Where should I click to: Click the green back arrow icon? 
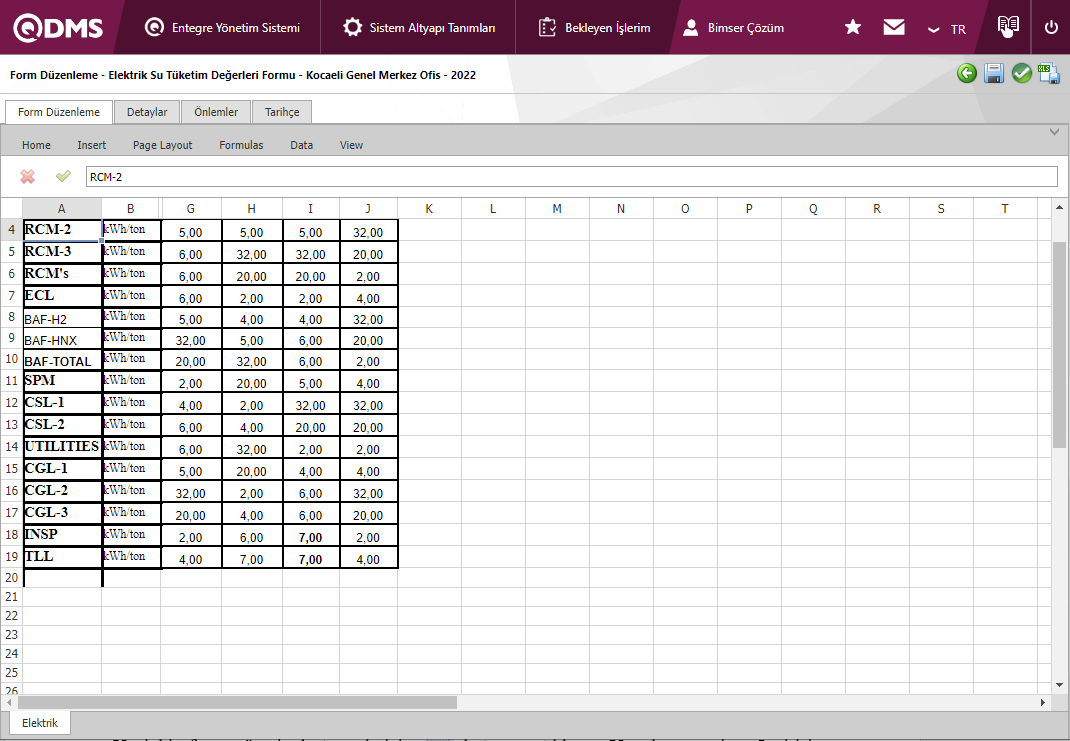[x=966, y=73]
